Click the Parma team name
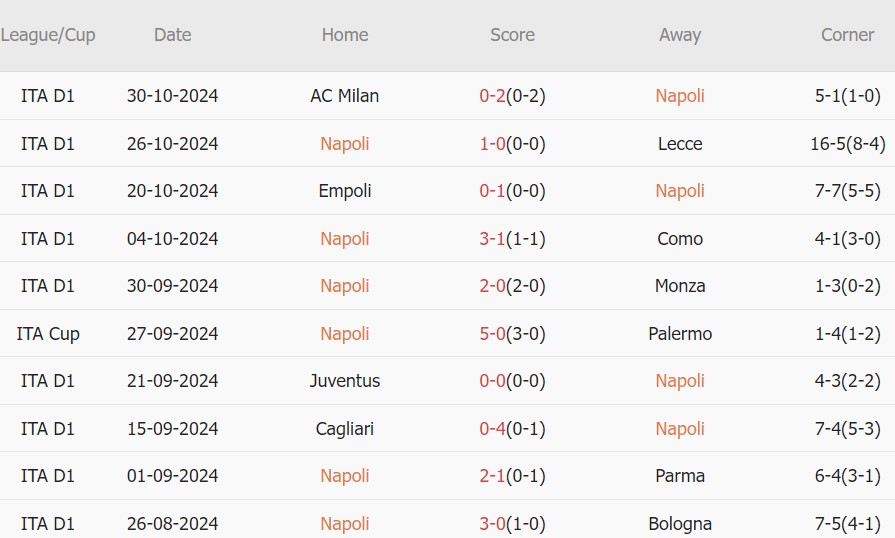 pos(680,476)
